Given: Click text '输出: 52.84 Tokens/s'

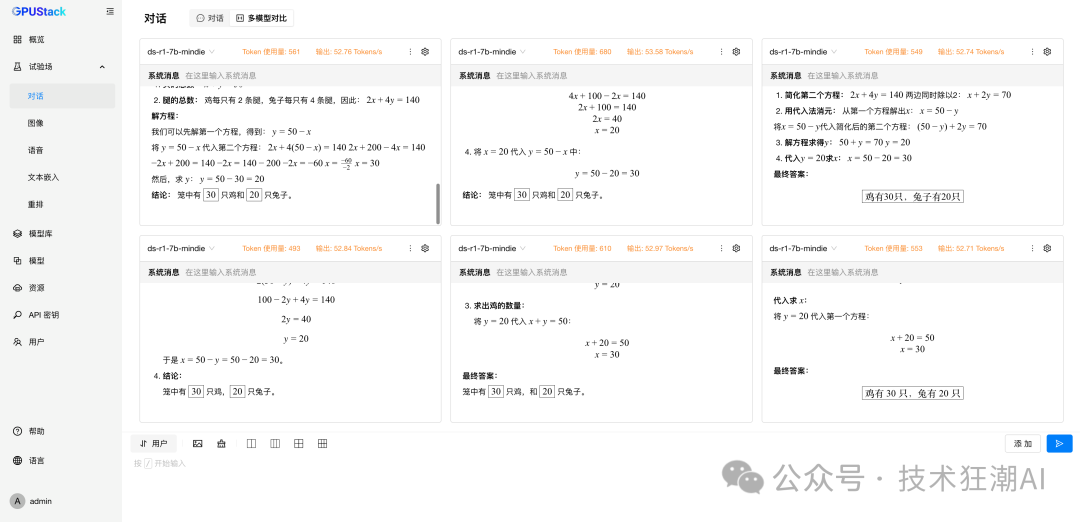Looking at the screenshot, I should coord(349,248).
